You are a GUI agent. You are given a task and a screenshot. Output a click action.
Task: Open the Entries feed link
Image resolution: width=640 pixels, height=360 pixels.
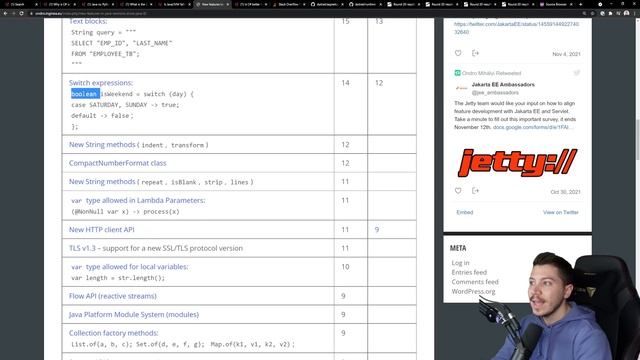(x=469, y=272)
